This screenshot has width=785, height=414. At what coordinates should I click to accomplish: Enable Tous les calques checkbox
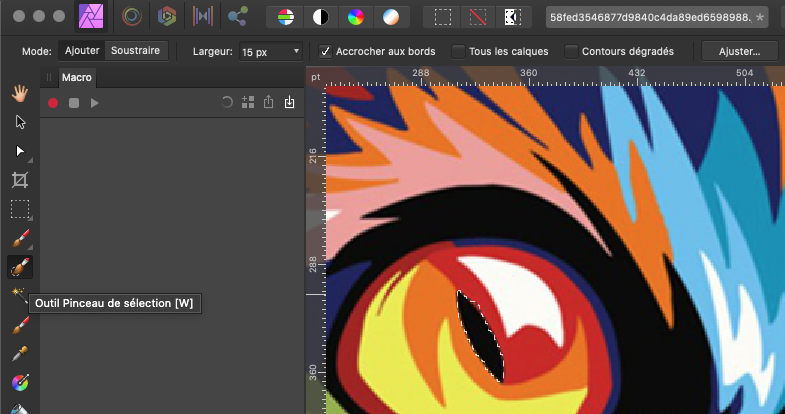pos(458,52)
